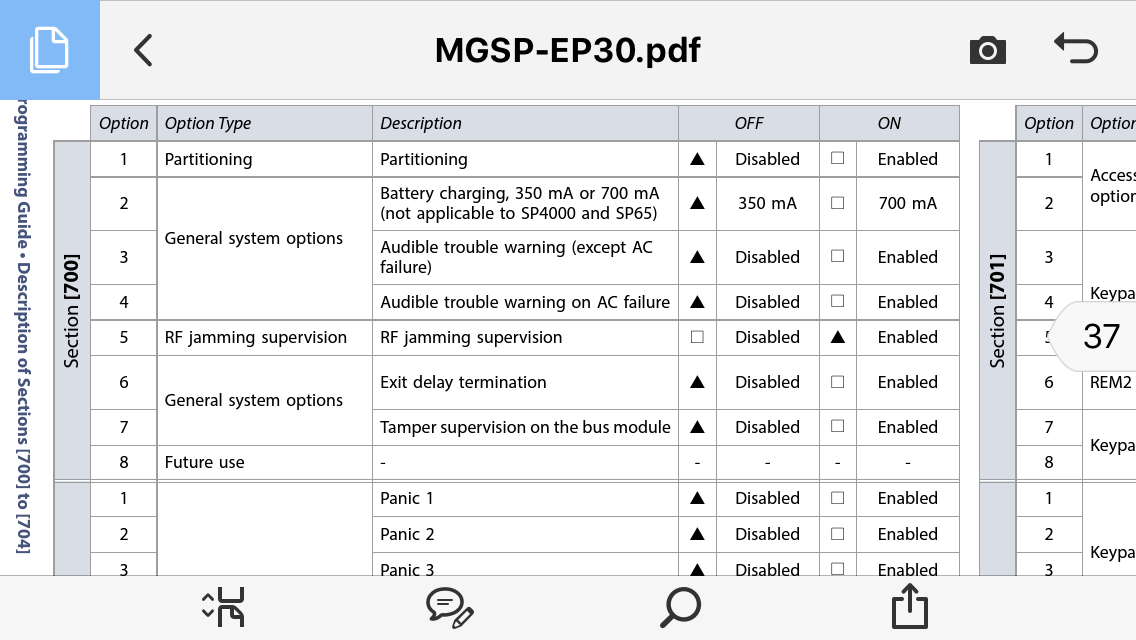
Task: Open the documents list icon
Action: [49, 49]
